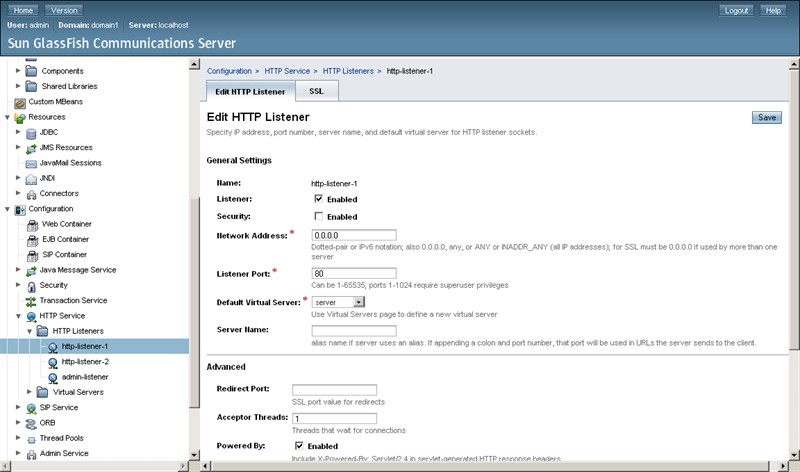Click the HTTP Service globe icon
The height and width of the screenshot is (472, 800).
[x=31, y=316]
